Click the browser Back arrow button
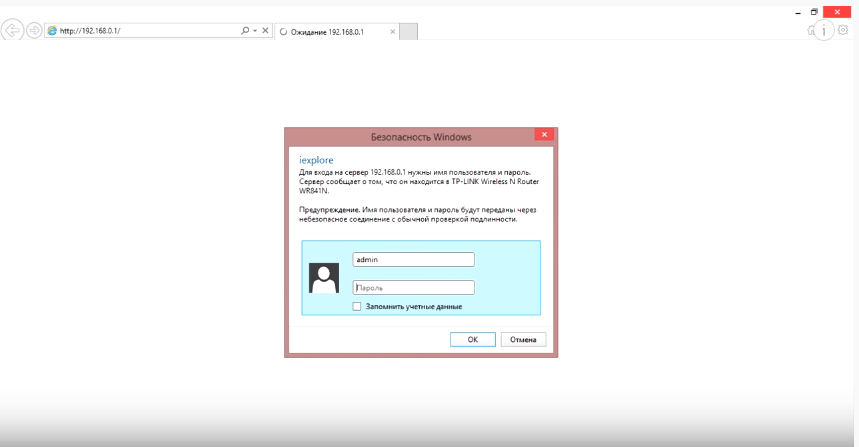Screen dimensions: 859x447 pyautogui.click(x=13, y=31)
